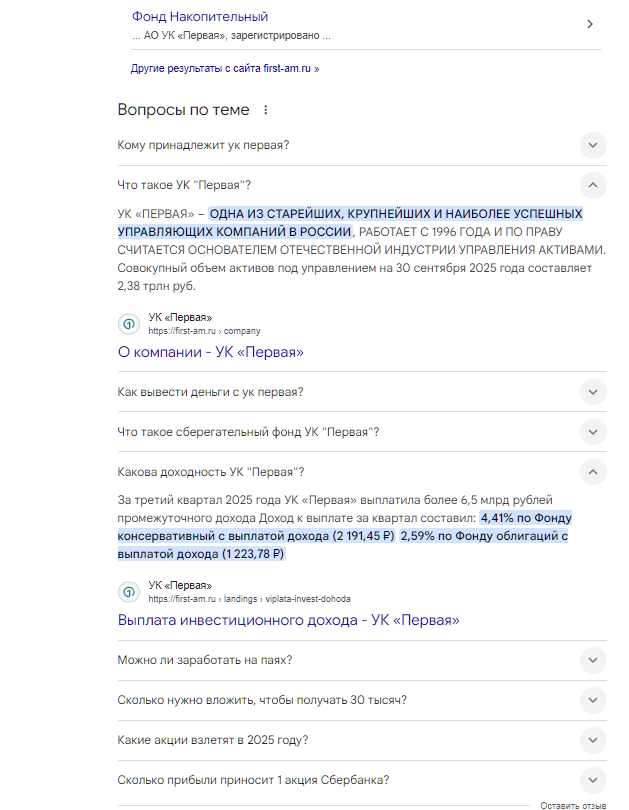The image size is (629, 810).
Task: Open the three-dot menu beside "Вопросы по теме"
Action: pos(266,110)
